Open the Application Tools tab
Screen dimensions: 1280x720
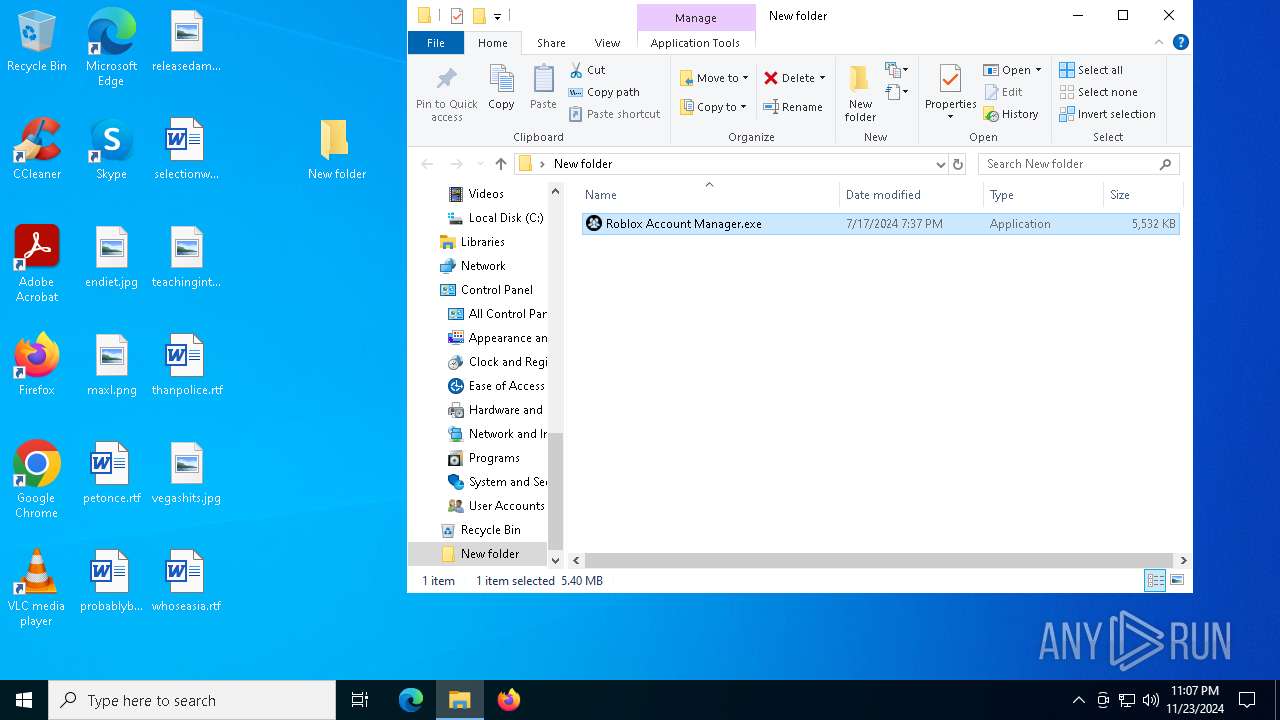click(x=695, y=43)
